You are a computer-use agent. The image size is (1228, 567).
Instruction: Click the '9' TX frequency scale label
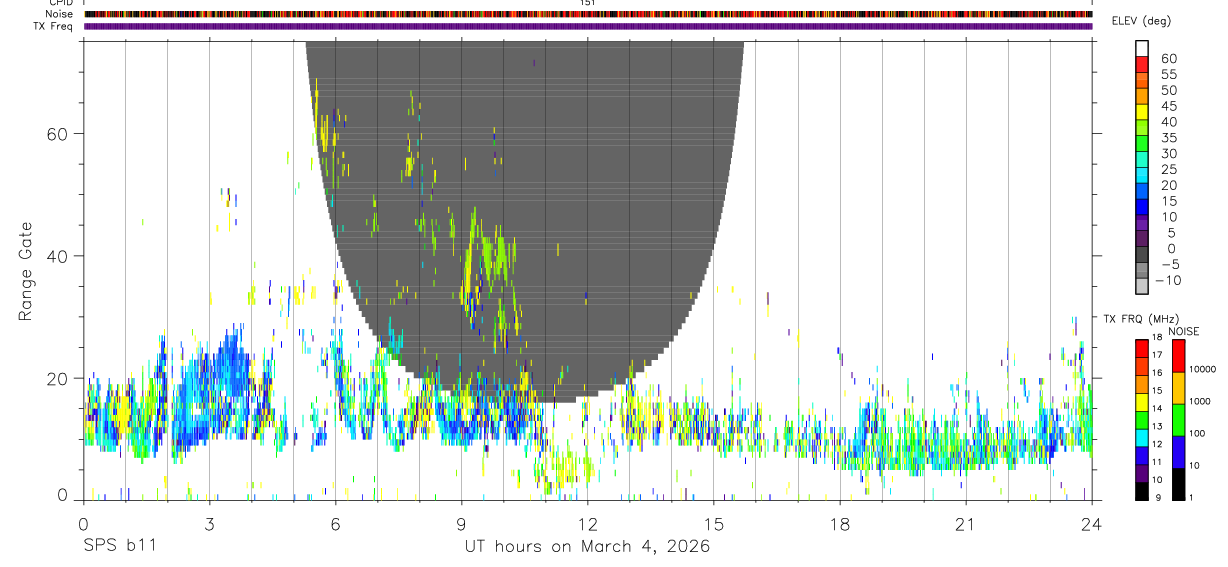click(x=1159, y=497)
